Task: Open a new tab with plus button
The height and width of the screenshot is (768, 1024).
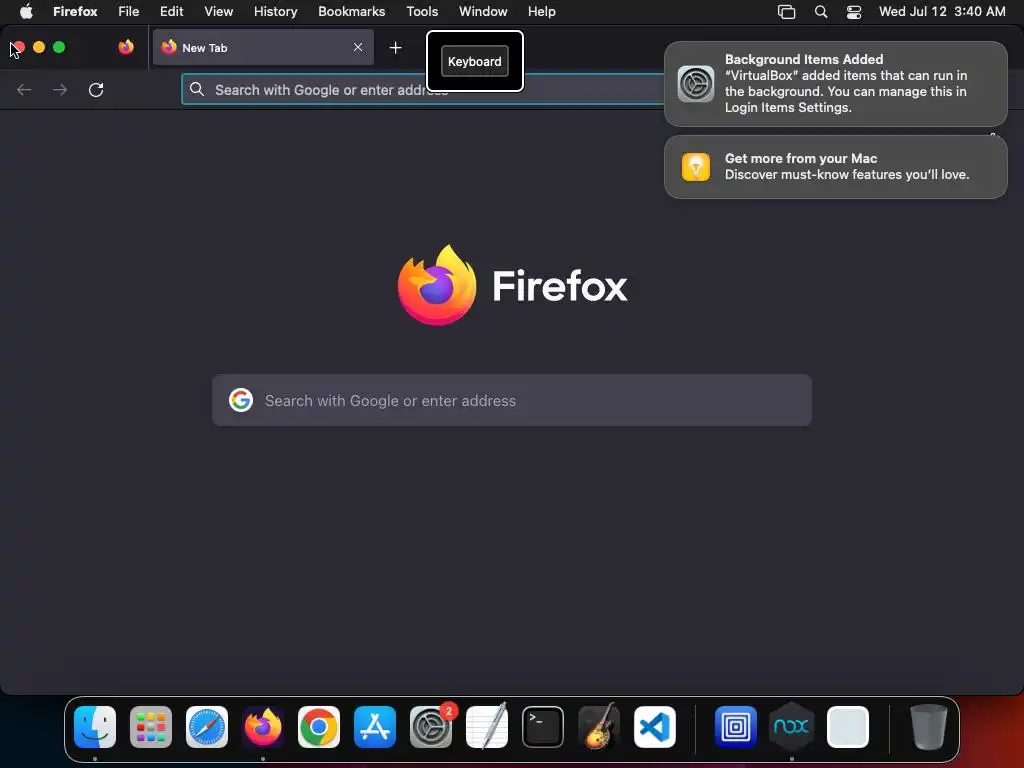Action: coord(395,48)
